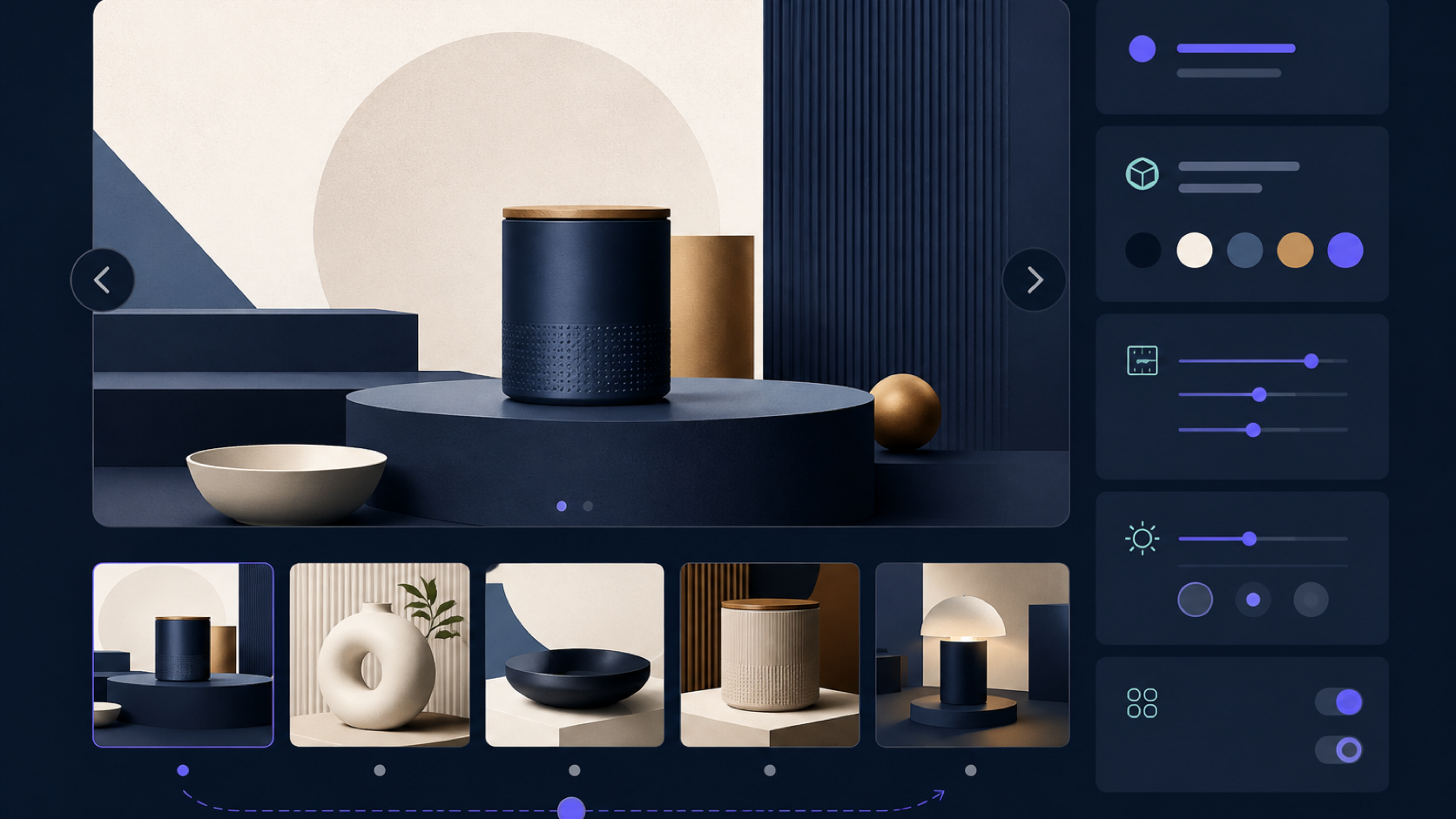The width and height of the screenshot is (1456, 819).
Task: Toggle the switch with ring-shaped knob
Action: pyautogui.click(x=1339, y=749)
